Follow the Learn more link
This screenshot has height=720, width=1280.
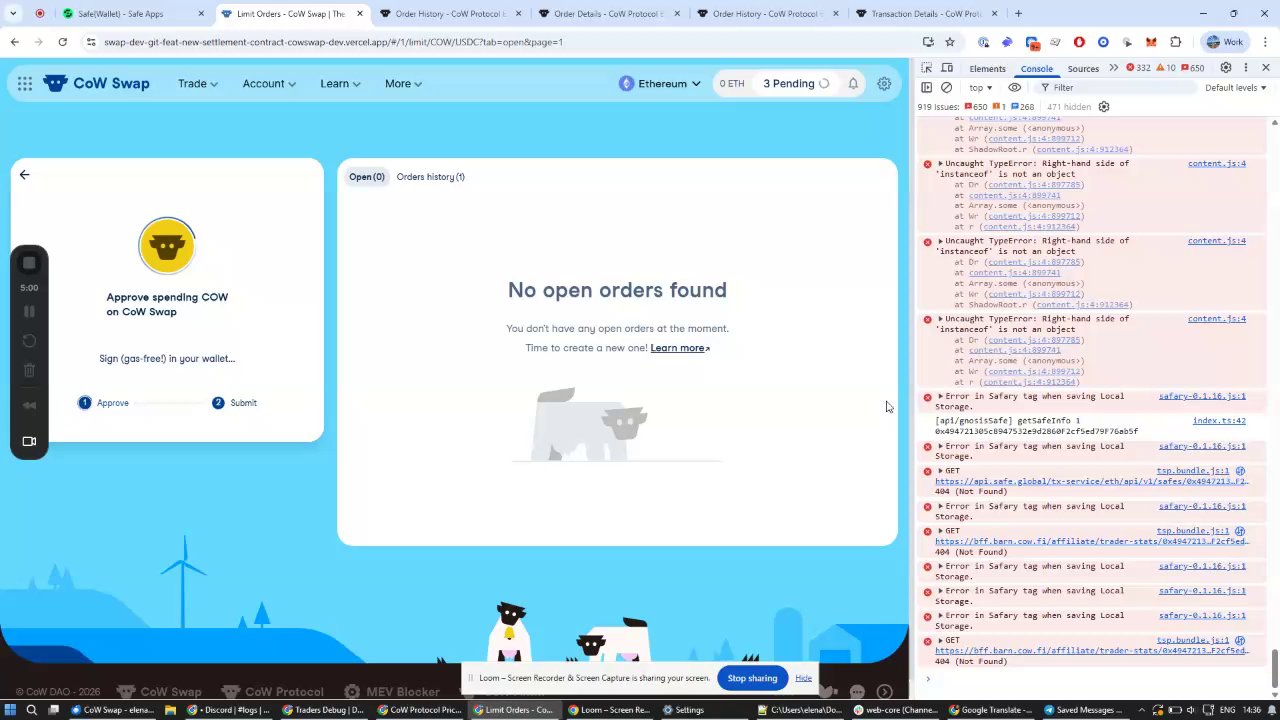click(679, 348)
